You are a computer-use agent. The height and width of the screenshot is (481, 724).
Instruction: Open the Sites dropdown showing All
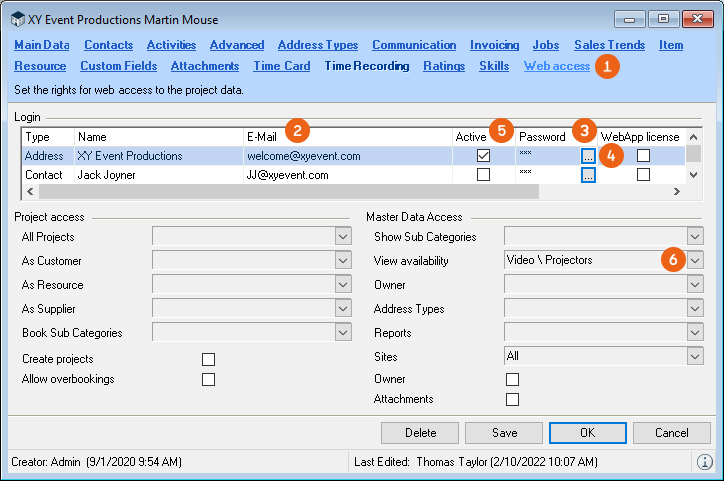pos(695,356)
